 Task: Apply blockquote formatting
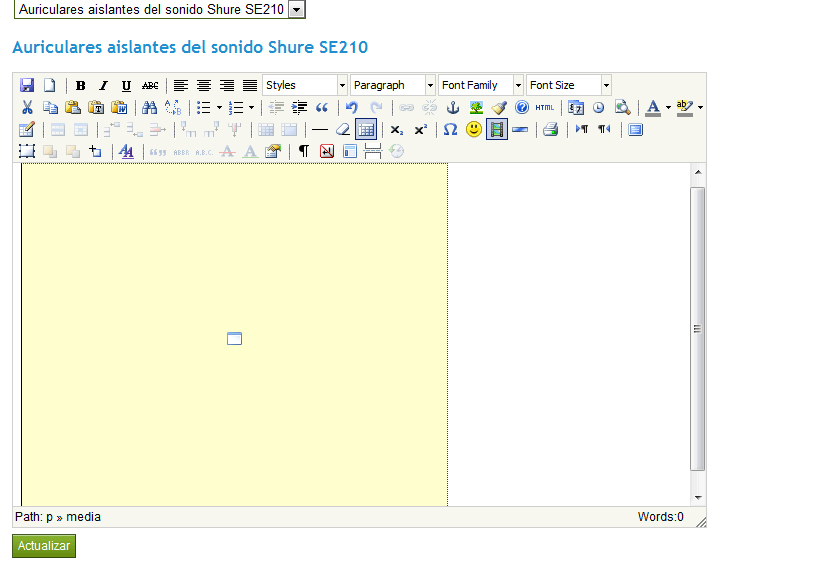pos(322,107)
